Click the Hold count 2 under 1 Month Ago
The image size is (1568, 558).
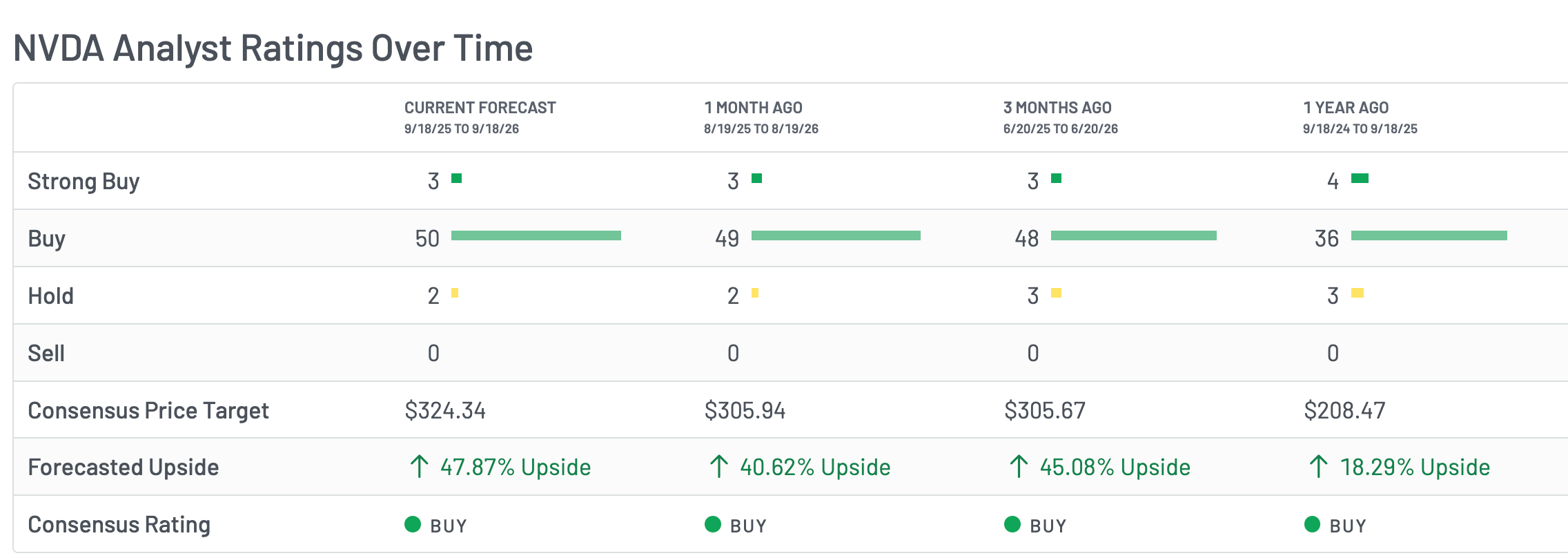[x=733, y=296]
